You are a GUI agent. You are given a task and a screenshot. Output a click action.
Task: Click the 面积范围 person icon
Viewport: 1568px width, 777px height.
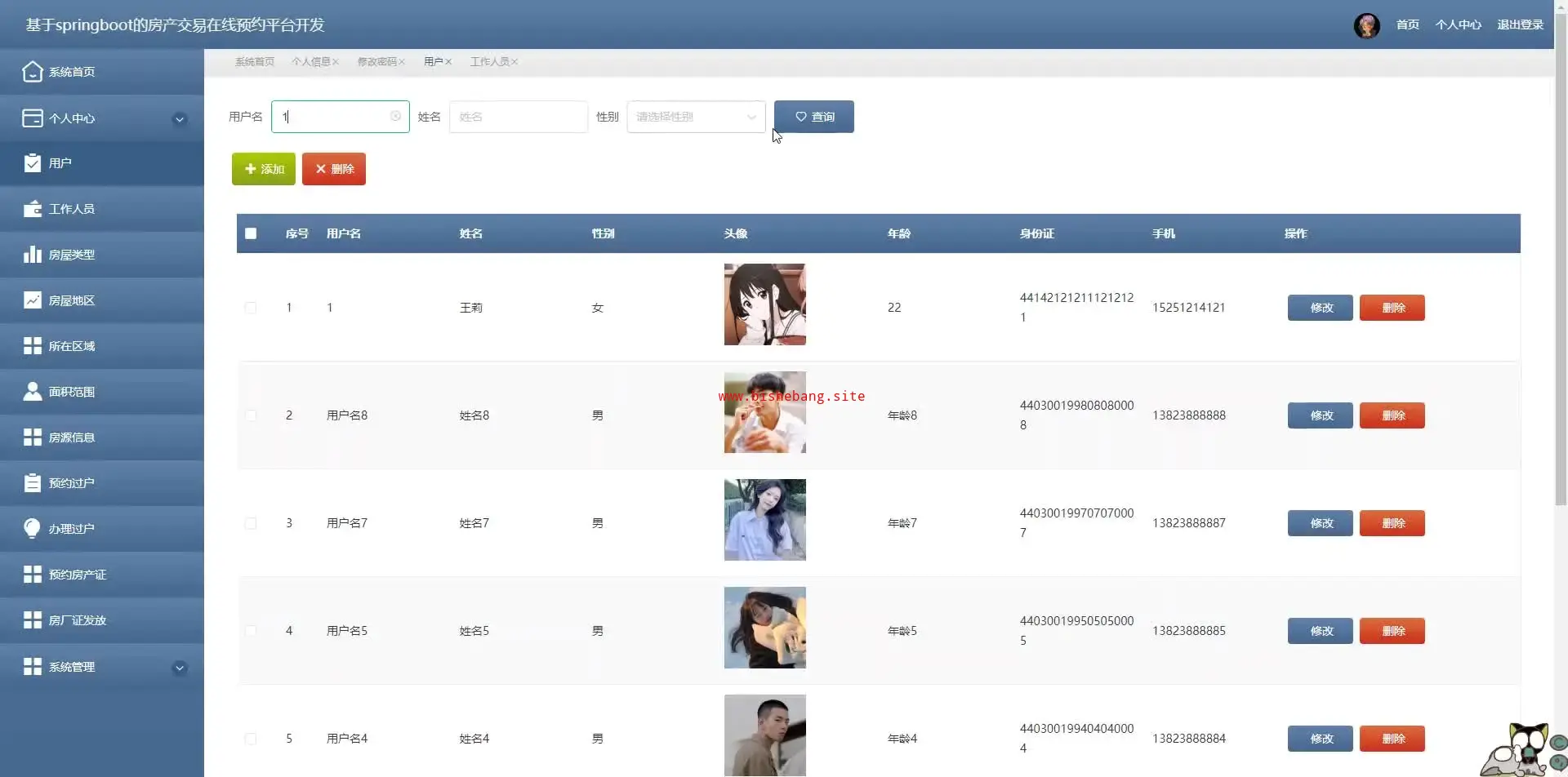(x=32, y=392)
